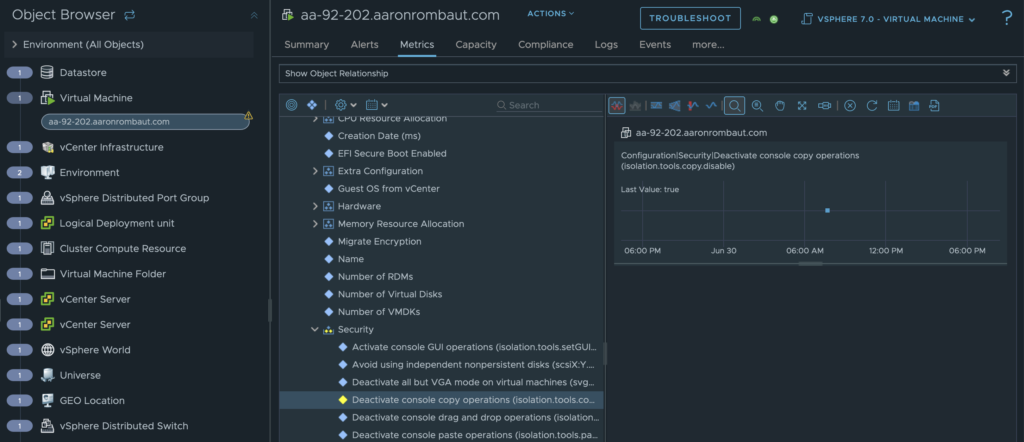Collapse the Security tree node
Screen dimensions: 1024x442
(x=315, y=329)
